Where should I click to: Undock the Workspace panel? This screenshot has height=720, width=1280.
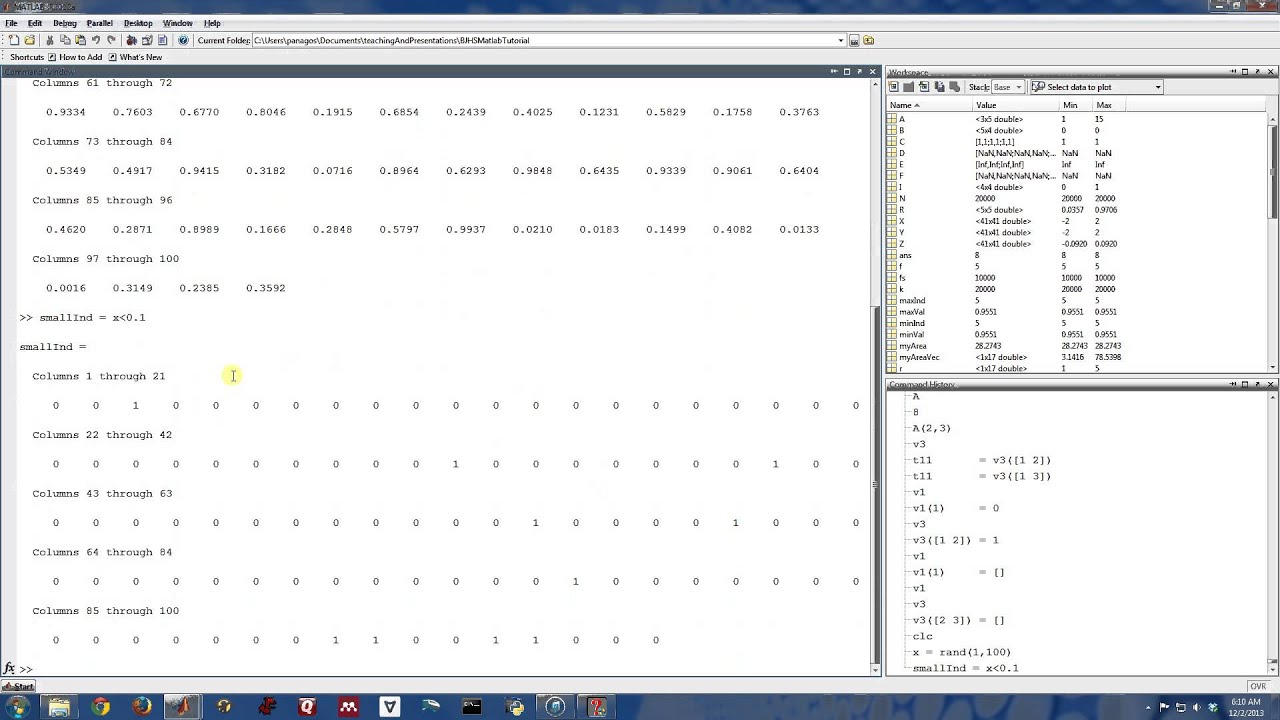pos(1258,72)
